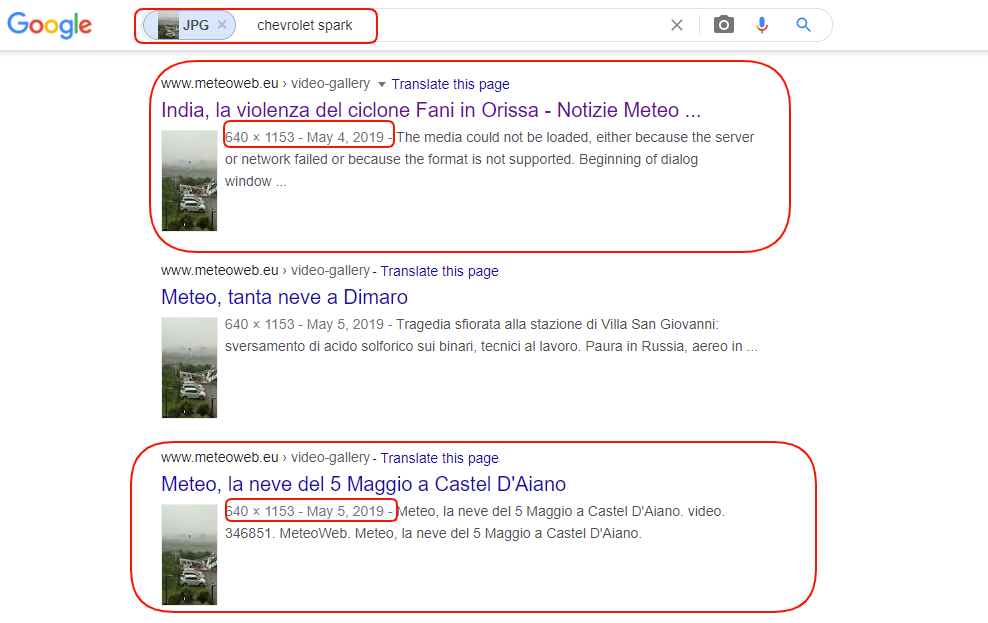Click the ciclone Fani result's meteoweb.eu URL
This screenshot has width=988, height=623.
point(265,83)
